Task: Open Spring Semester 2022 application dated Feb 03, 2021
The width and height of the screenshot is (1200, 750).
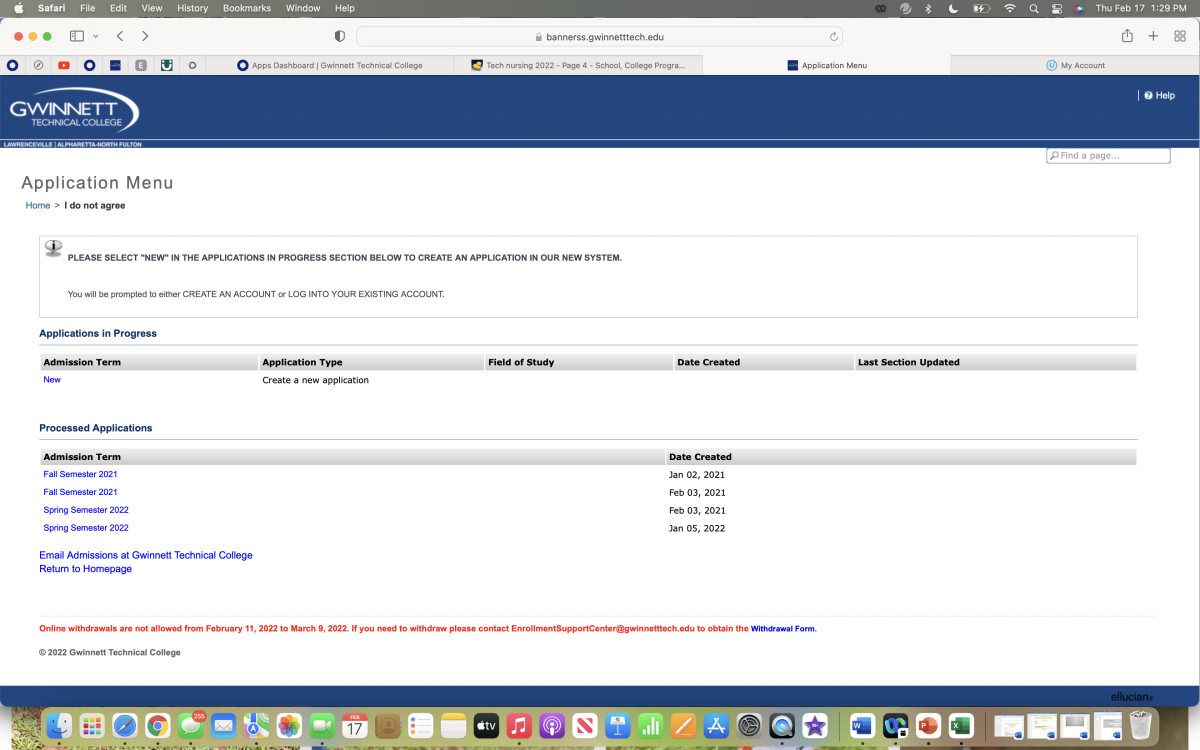Action: (x=86, y=510)
